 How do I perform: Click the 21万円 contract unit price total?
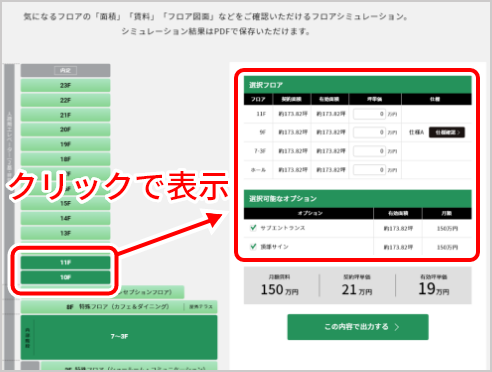[x=357, y=289]
